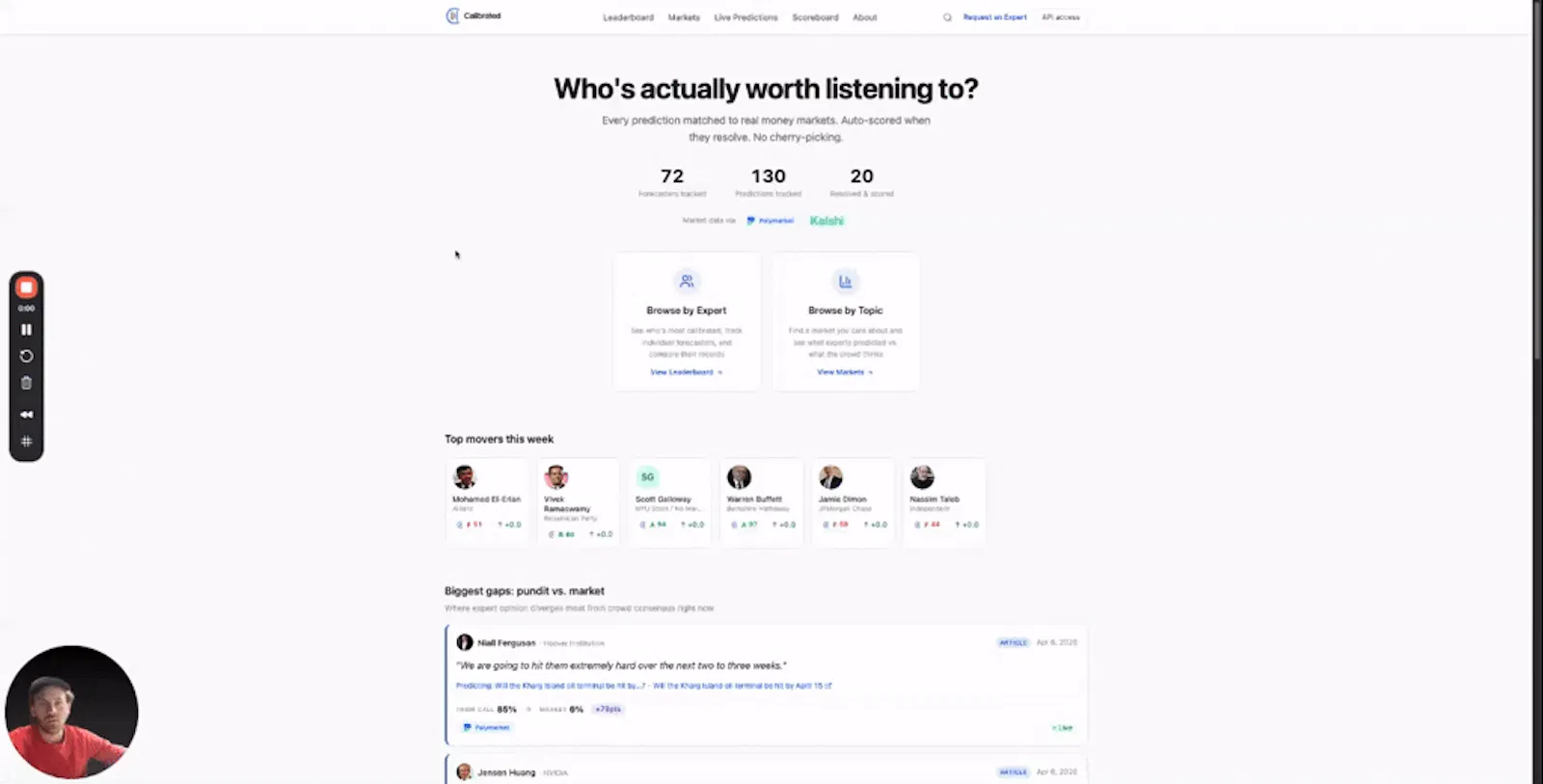The image size is (1543, 784).
Task: Open search with the magnifier icon
Action: pyautogui.click(x=947, y=17)
